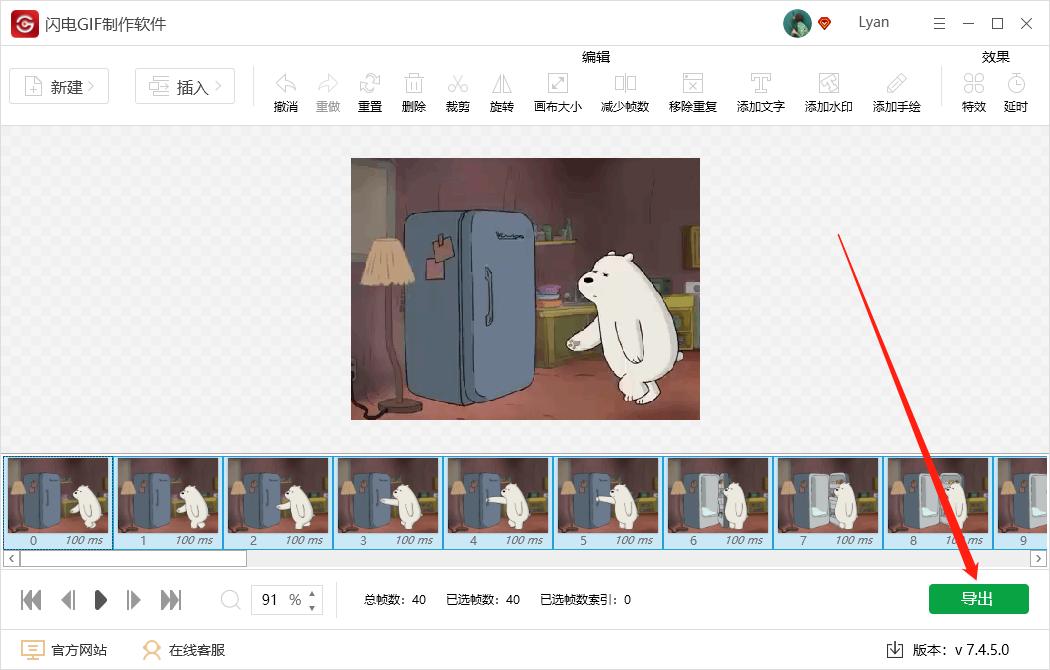The height and width of the screenshot is (670, 1050).
Task: Open the 特效 special effects panel
Action: 973,90
